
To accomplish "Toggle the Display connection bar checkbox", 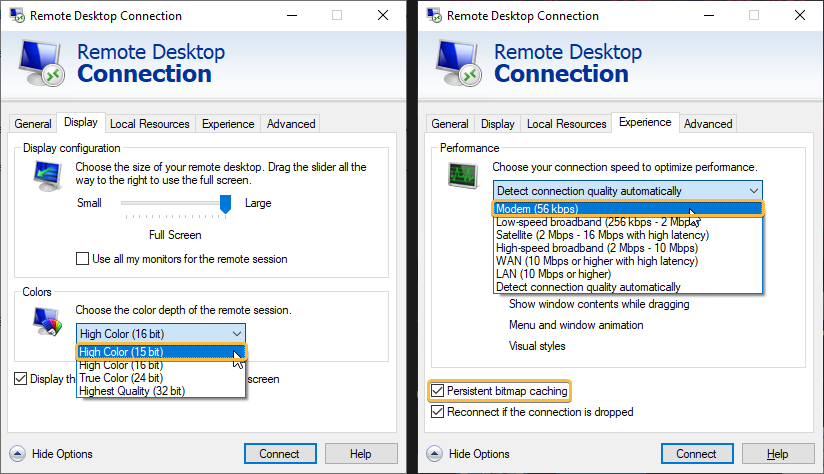I will [x=20, y=378].
